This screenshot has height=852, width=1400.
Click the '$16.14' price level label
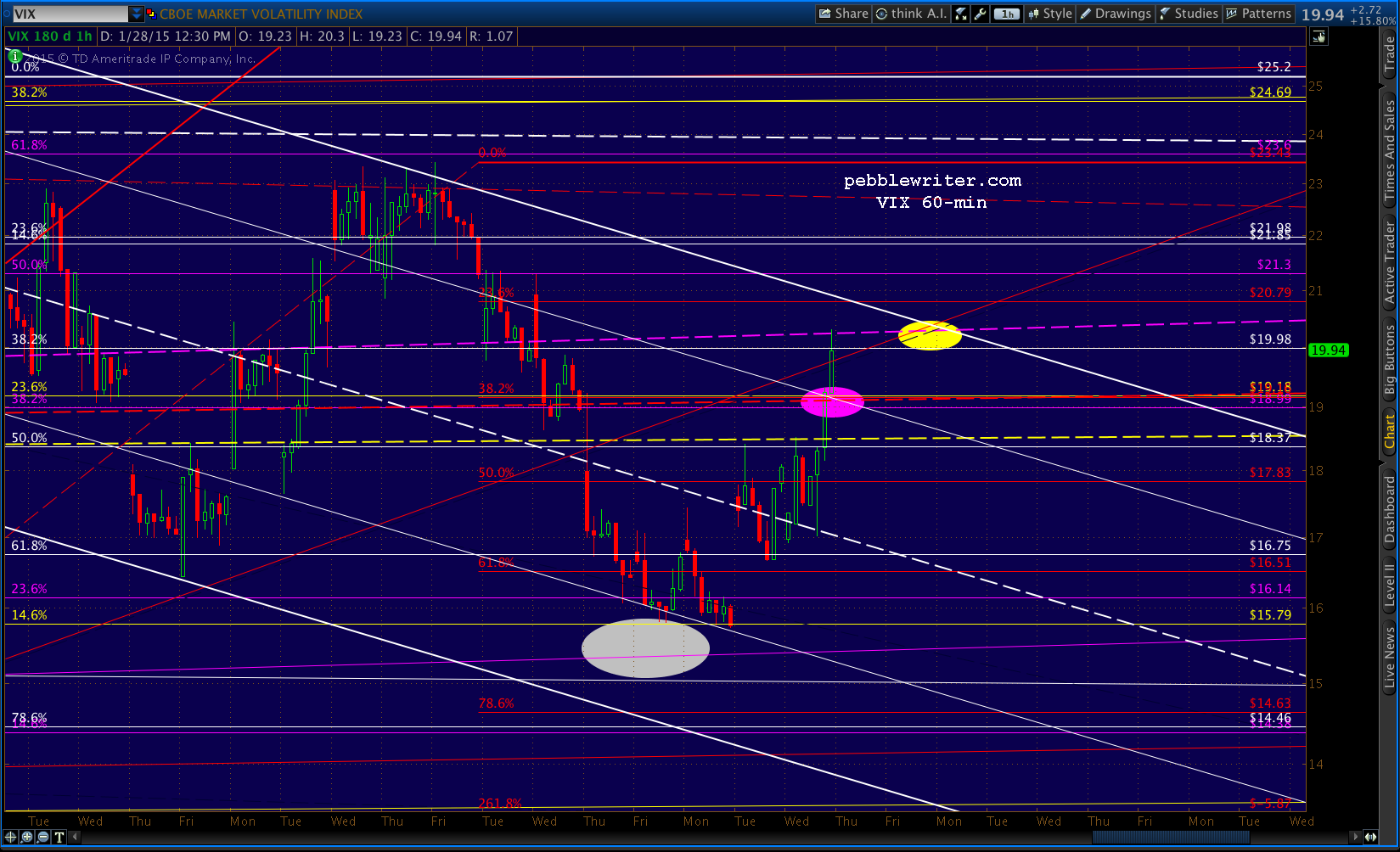[x=1270, y=589]
